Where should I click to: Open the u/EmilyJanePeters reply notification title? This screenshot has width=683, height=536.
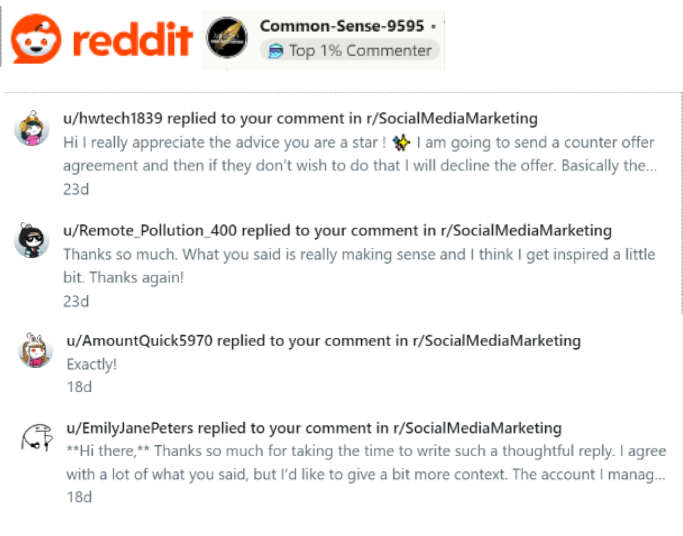(314, 429)
